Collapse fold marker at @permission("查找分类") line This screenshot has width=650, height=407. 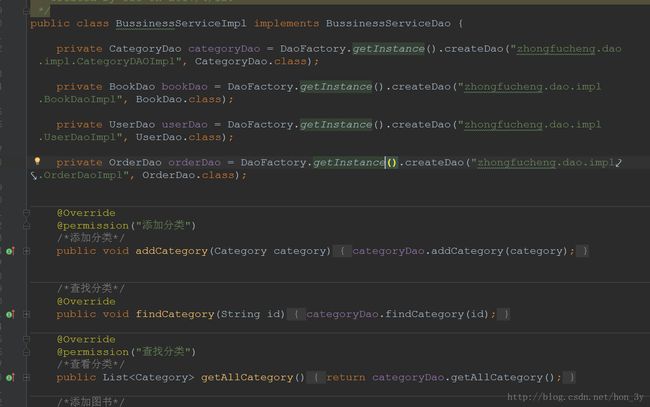point(27,352)
